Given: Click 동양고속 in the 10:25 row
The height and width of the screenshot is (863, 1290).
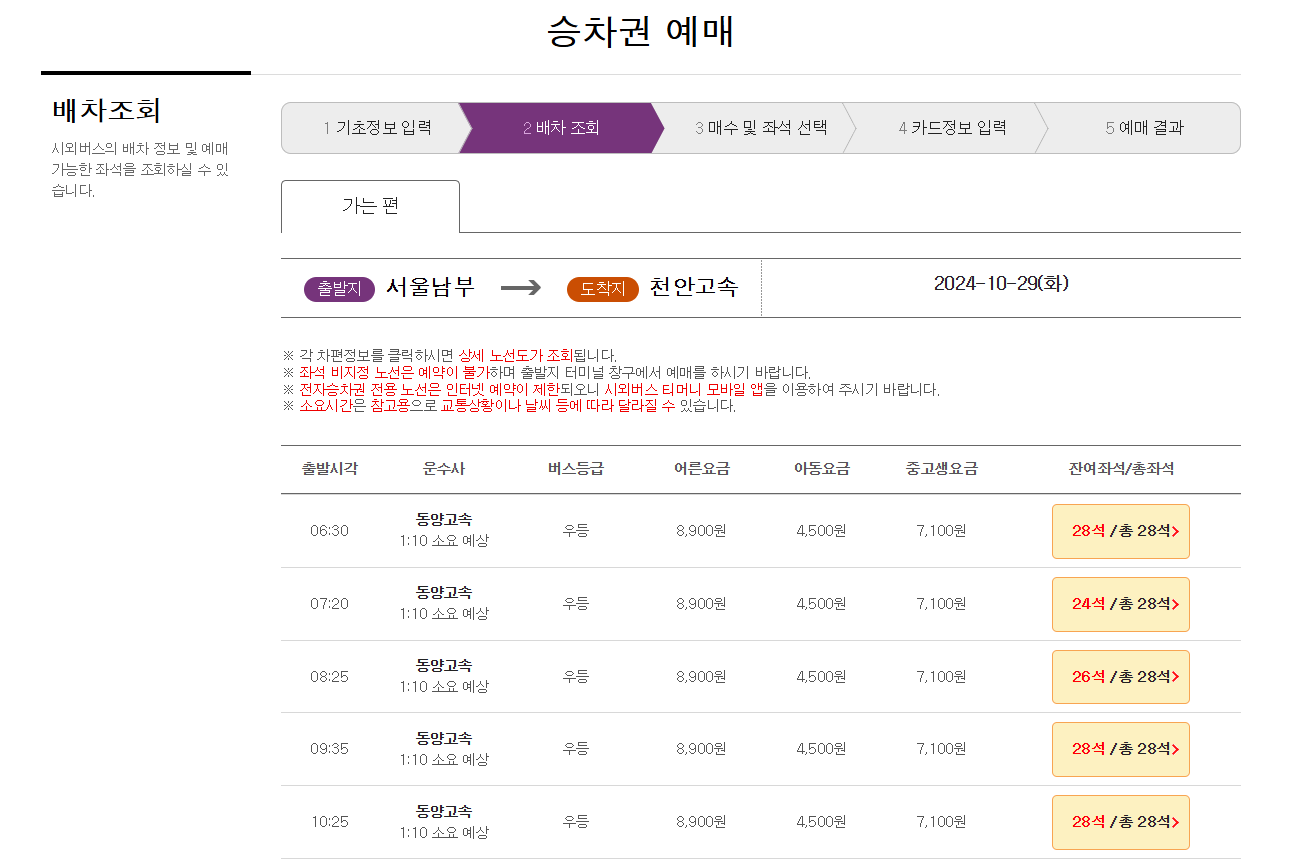Looking at the screenshot, I should pyautogui.click(x=444, y=811).
